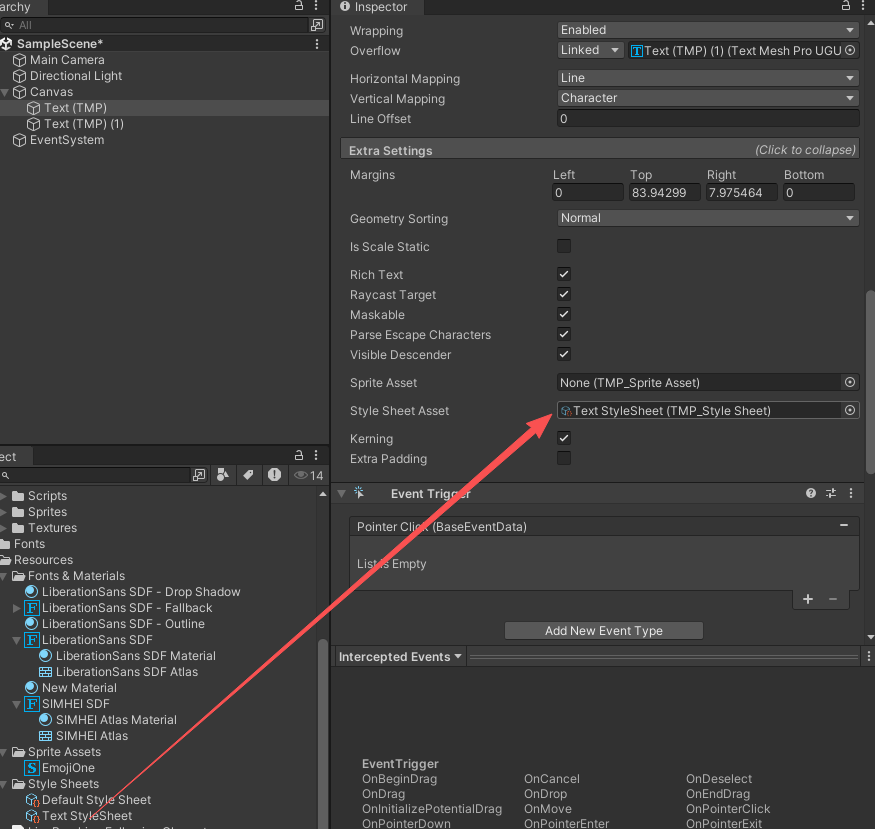Screen dimensions: 875x829
Task: Collapse Extra Settings section
Action: pos(600,150)
